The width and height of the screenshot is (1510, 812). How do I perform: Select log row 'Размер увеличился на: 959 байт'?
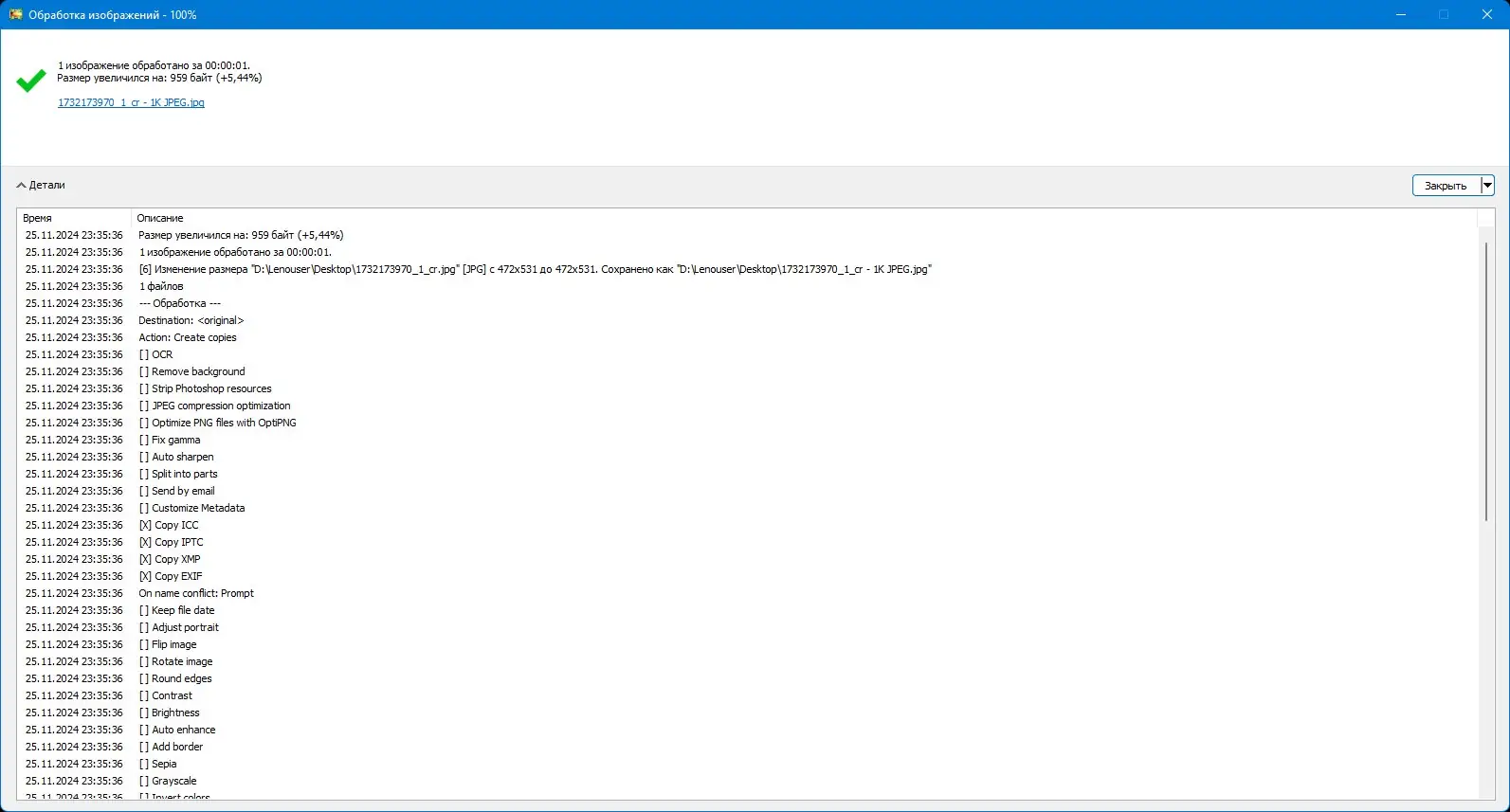coord(748,235)
